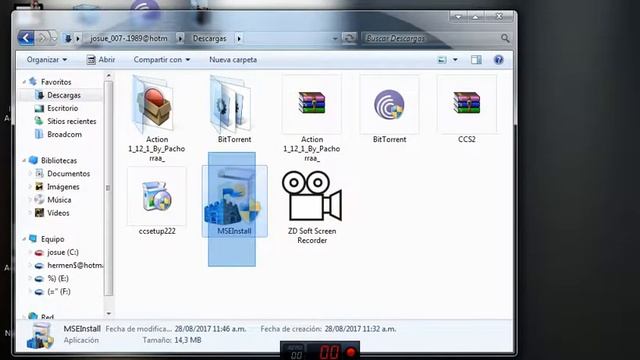Refresh the Descargas folder view
This screenshot has width=640, height=360.
pyautogui.click(x=349, y=38)
